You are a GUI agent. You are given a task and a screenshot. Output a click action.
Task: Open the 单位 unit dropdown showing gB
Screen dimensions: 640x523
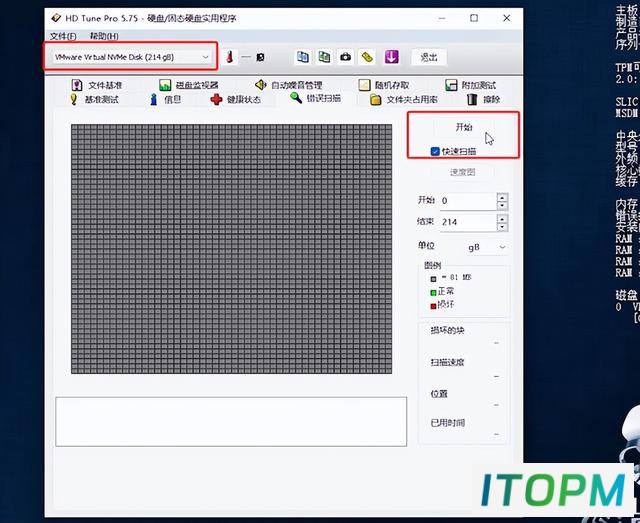(487, 247)
